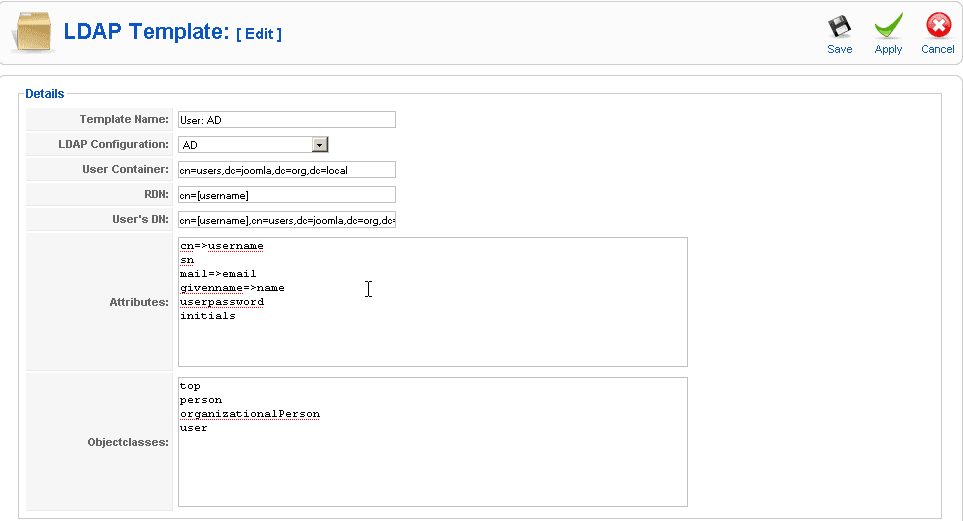
Task: Click the LDAP Template box icon
Action: coord(34,33)
